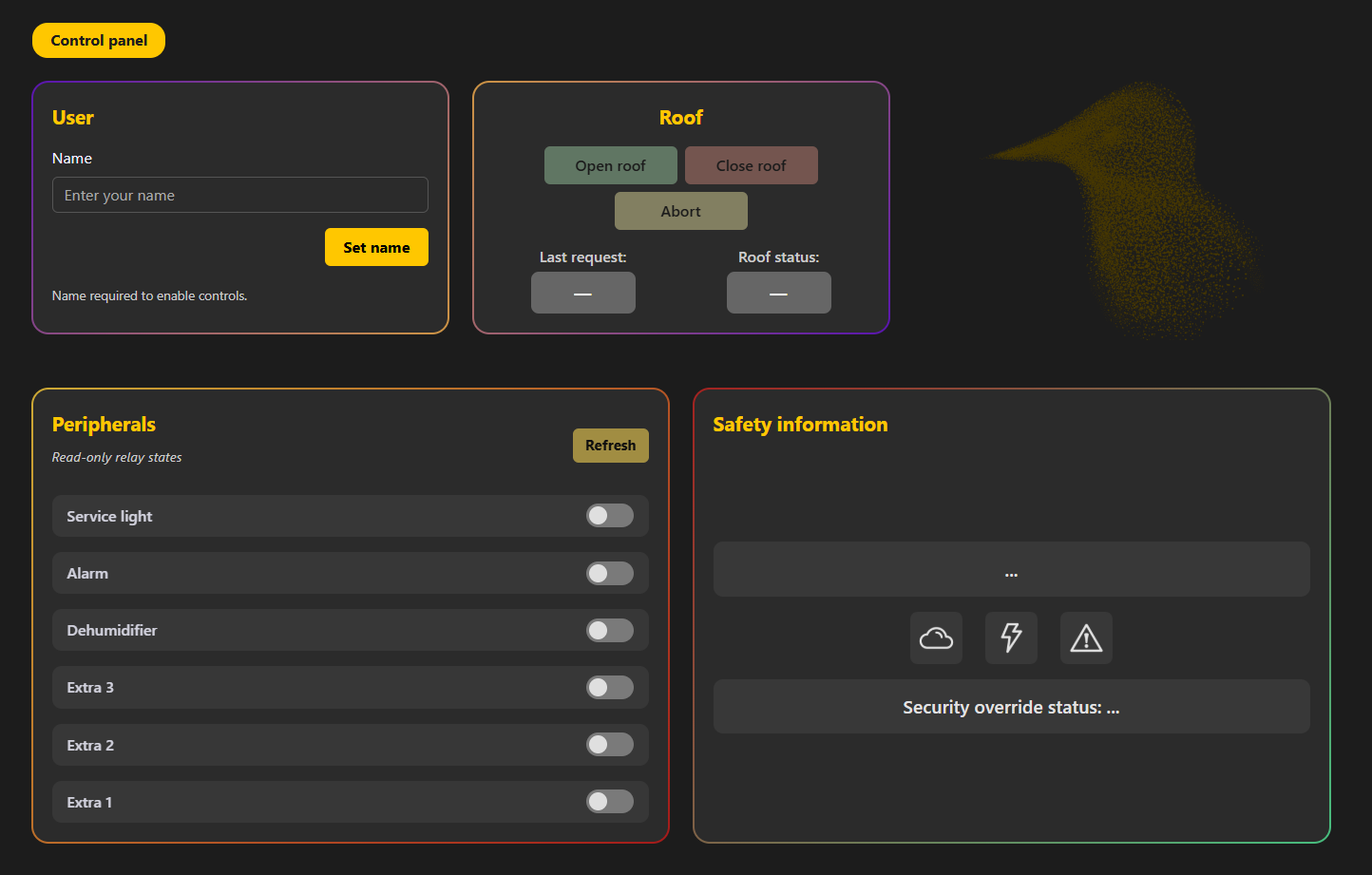Viewport: 1372px width, 875px height.
Task: Switch on the Dehumidifier relay
Action: click(609, 630)
